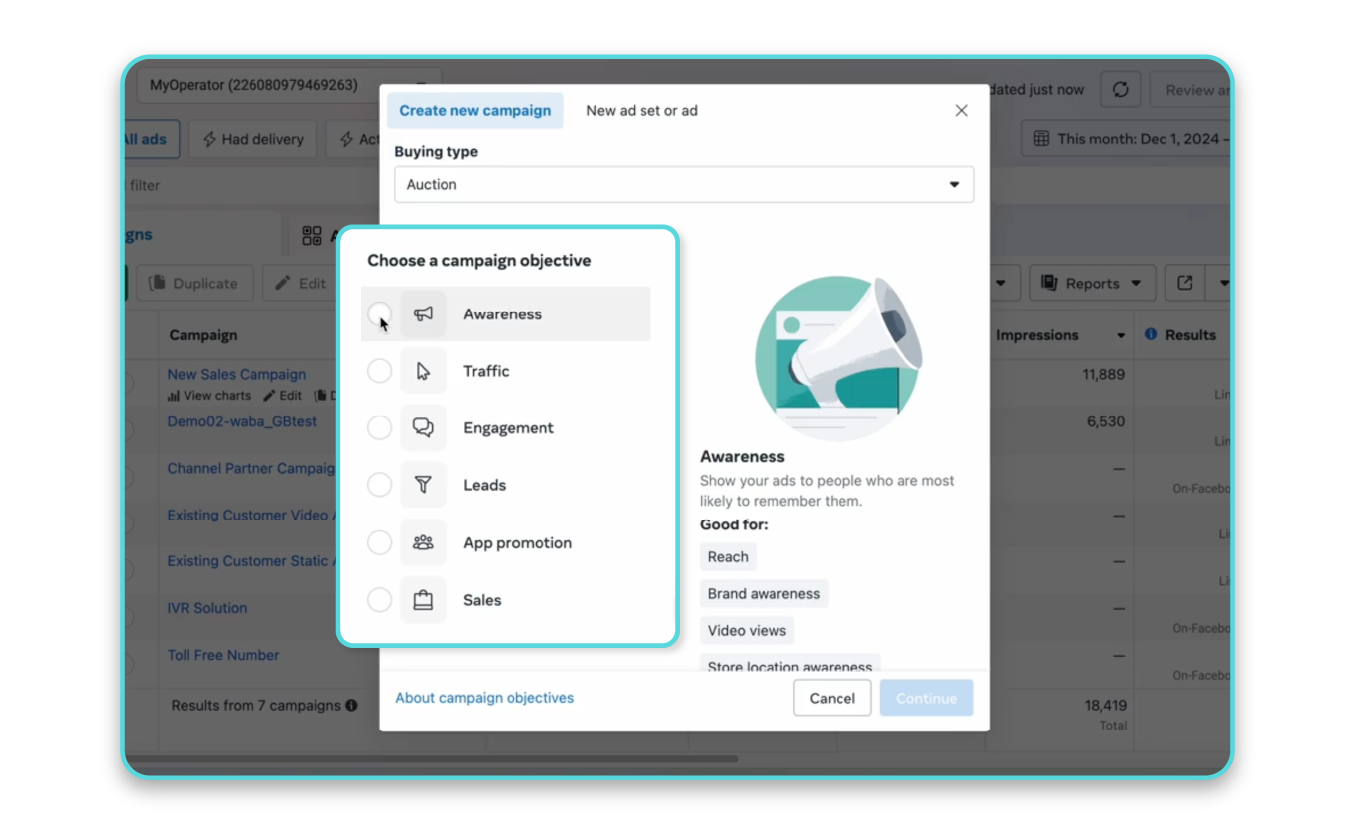Click the Campaign column header

coord(203,336)
